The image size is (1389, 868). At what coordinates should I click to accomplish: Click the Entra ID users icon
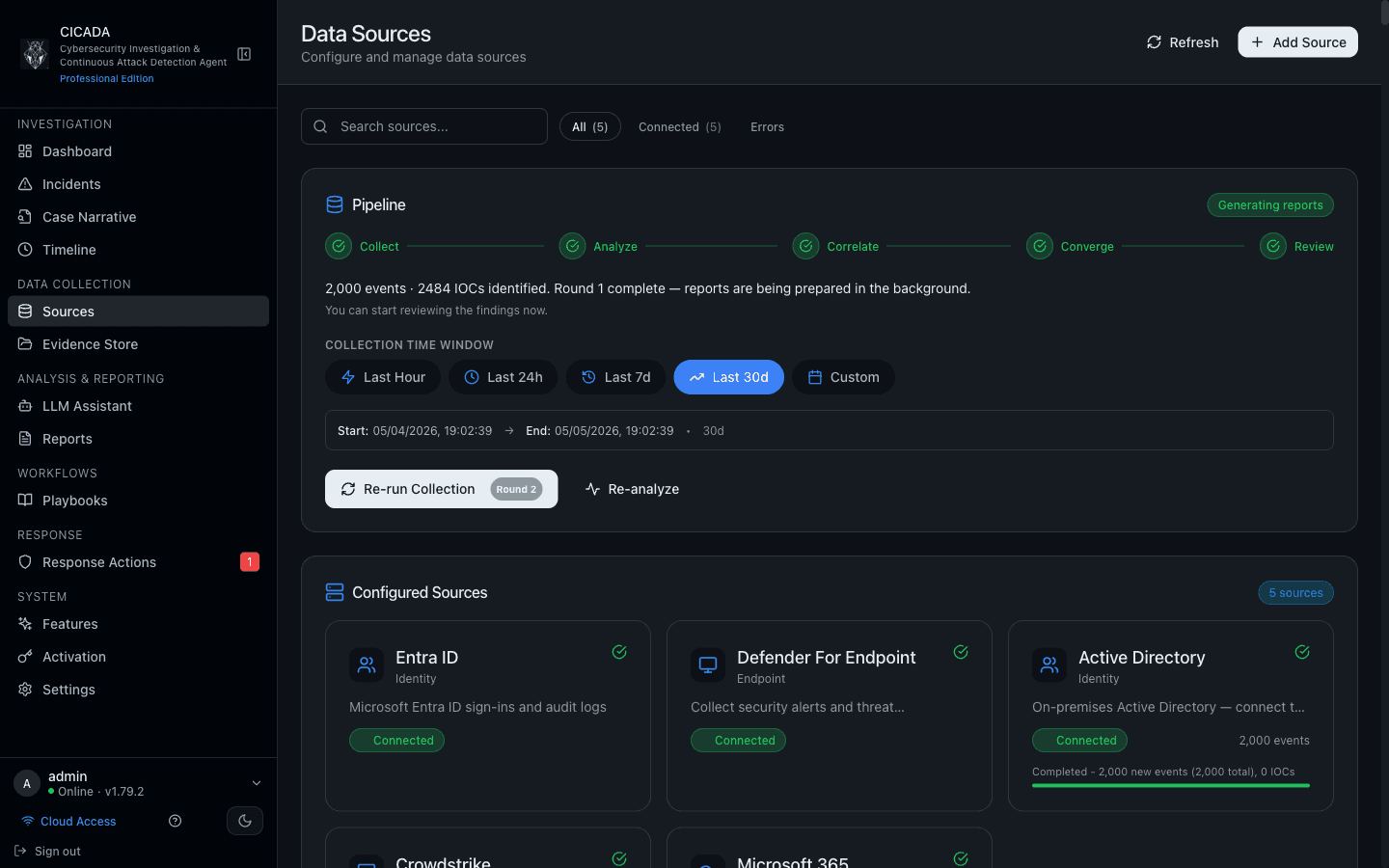367,665
